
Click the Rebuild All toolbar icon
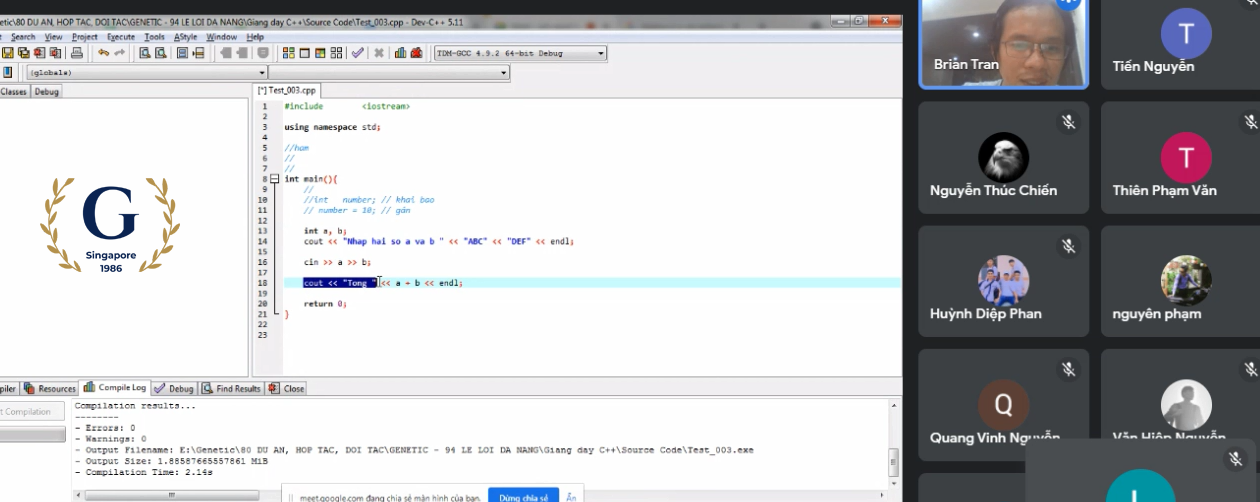pos(337,53)
